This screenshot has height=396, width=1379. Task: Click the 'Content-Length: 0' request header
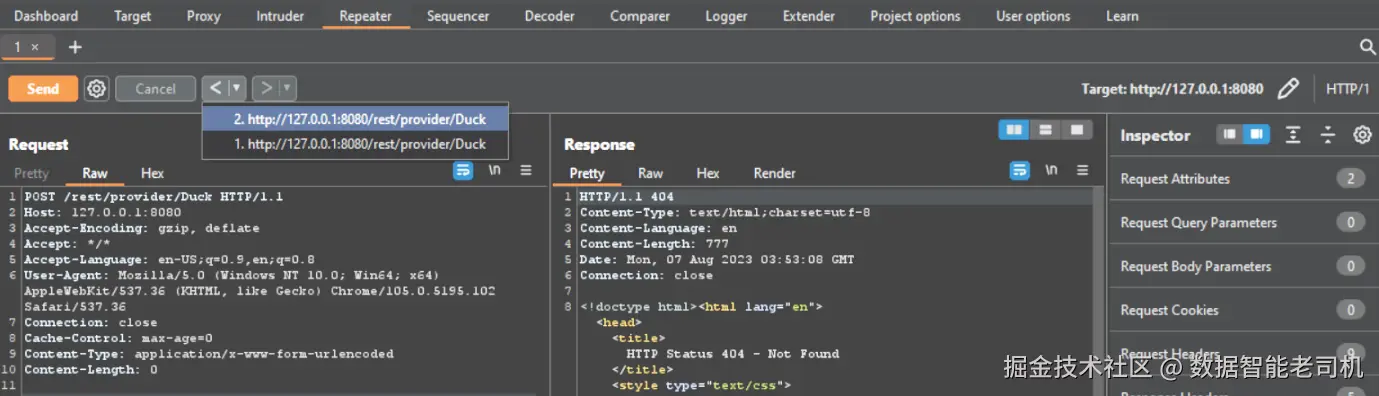[x=91, y=370]
